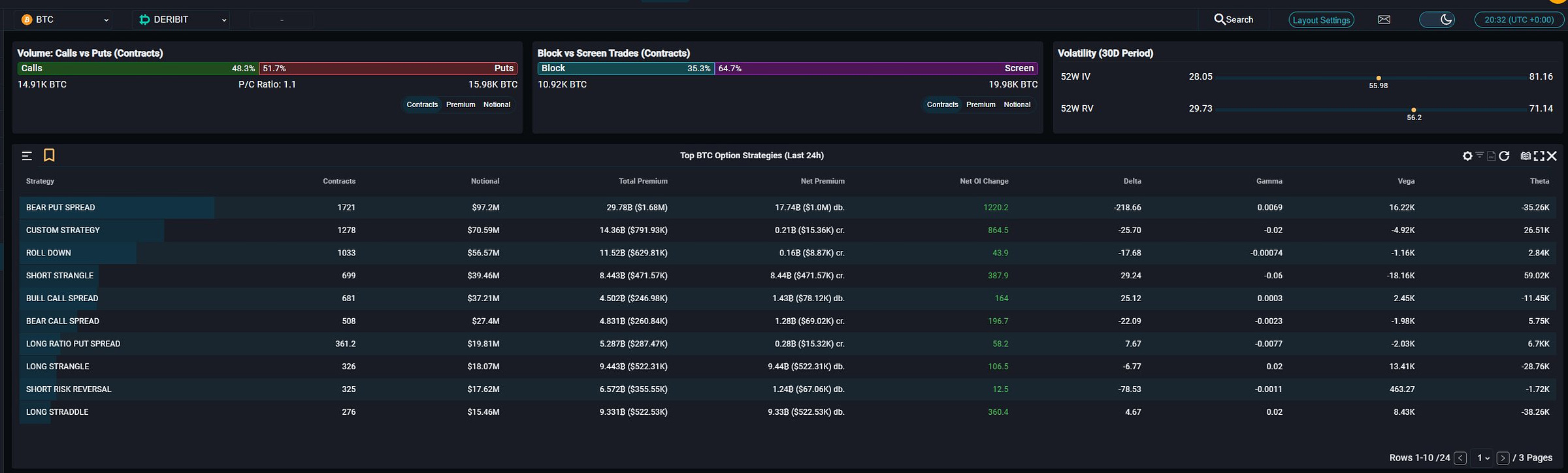Select the BULL CALL SPREAD row

tap(787, 299)
